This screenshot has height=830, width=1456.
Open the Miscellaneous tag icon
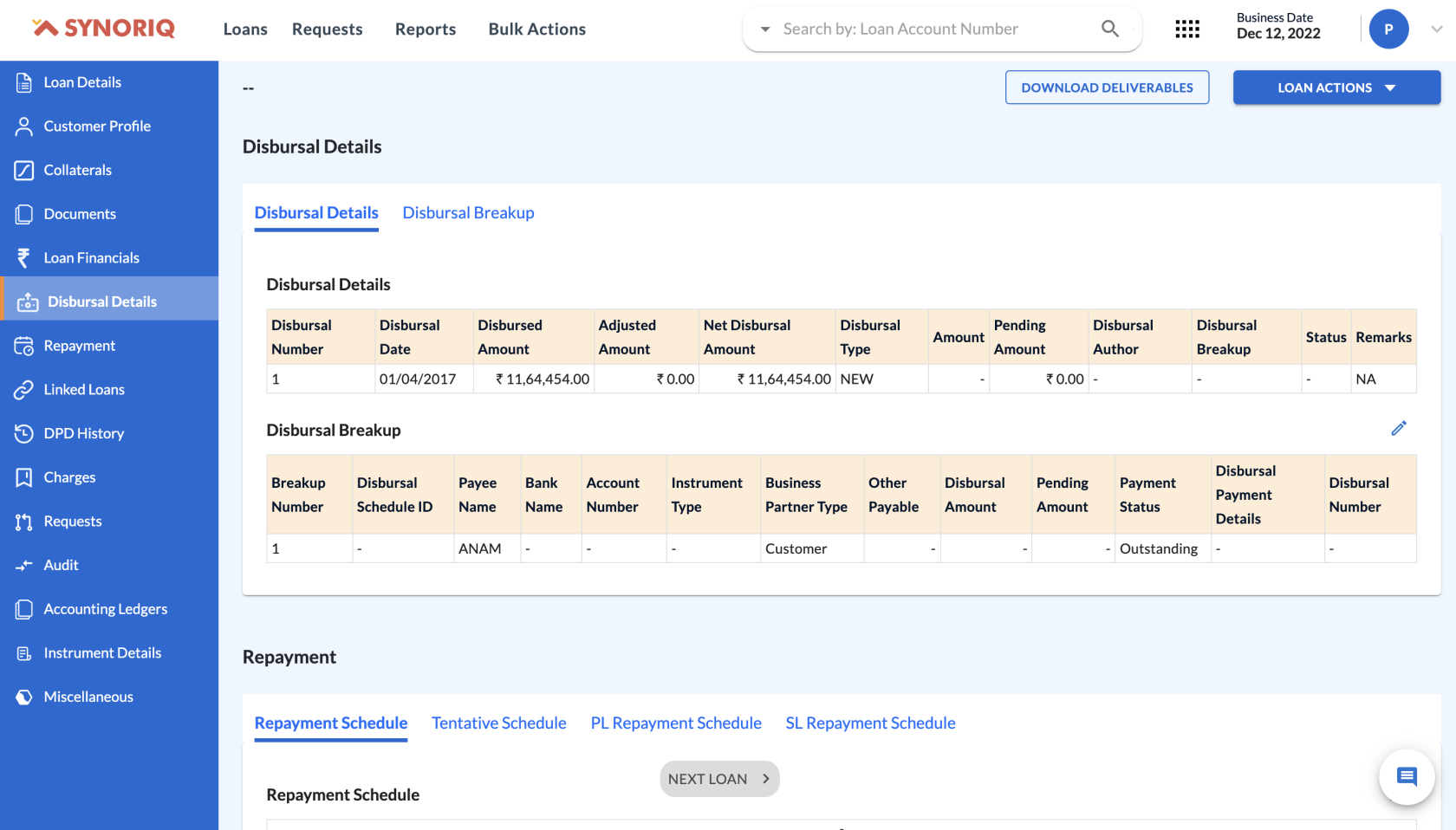point(24,697)
